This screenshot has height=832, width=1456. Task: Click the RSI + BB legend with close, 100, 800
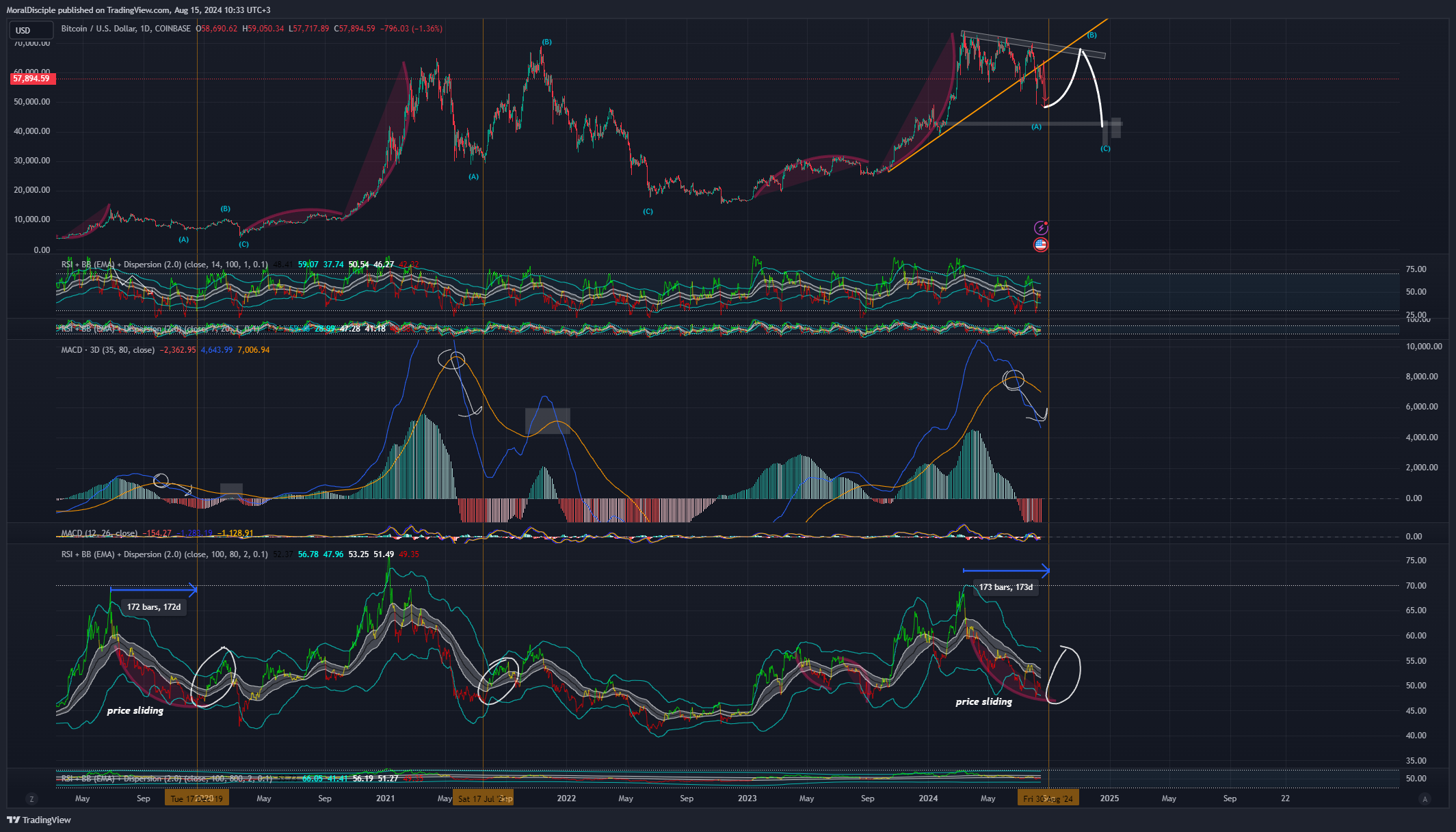pyautogui.click(x=167, y=779)
